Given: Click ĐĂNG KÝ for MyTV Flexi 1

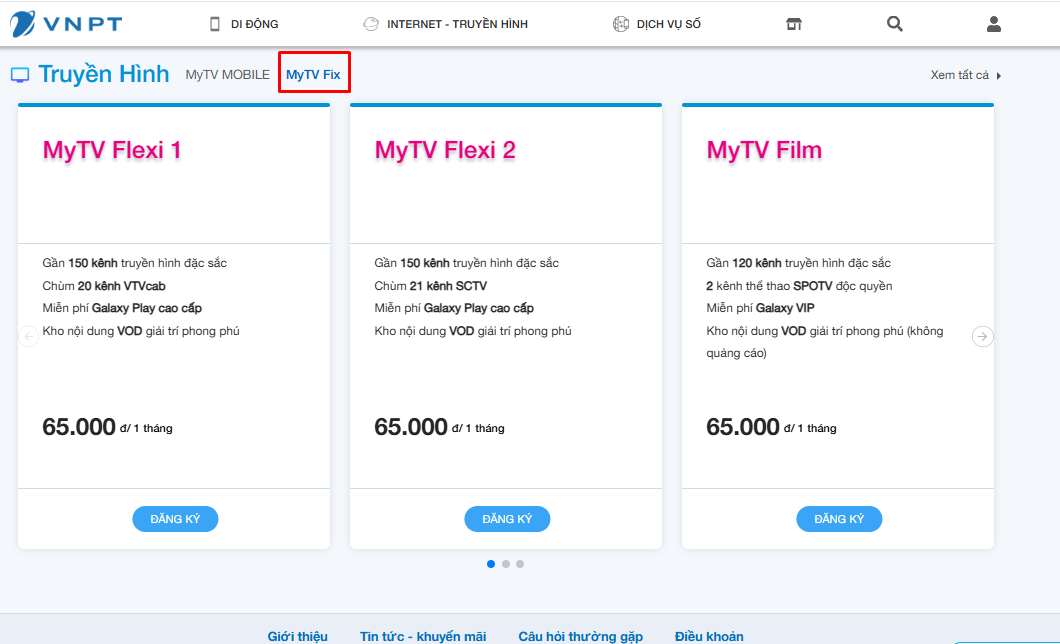Looking at the screenshot, I should pos(175,519).
